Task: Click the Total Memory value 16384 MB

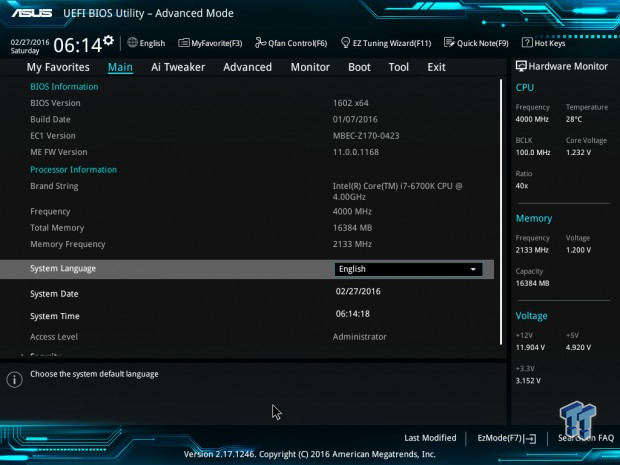Action: [x=352, y=228]
